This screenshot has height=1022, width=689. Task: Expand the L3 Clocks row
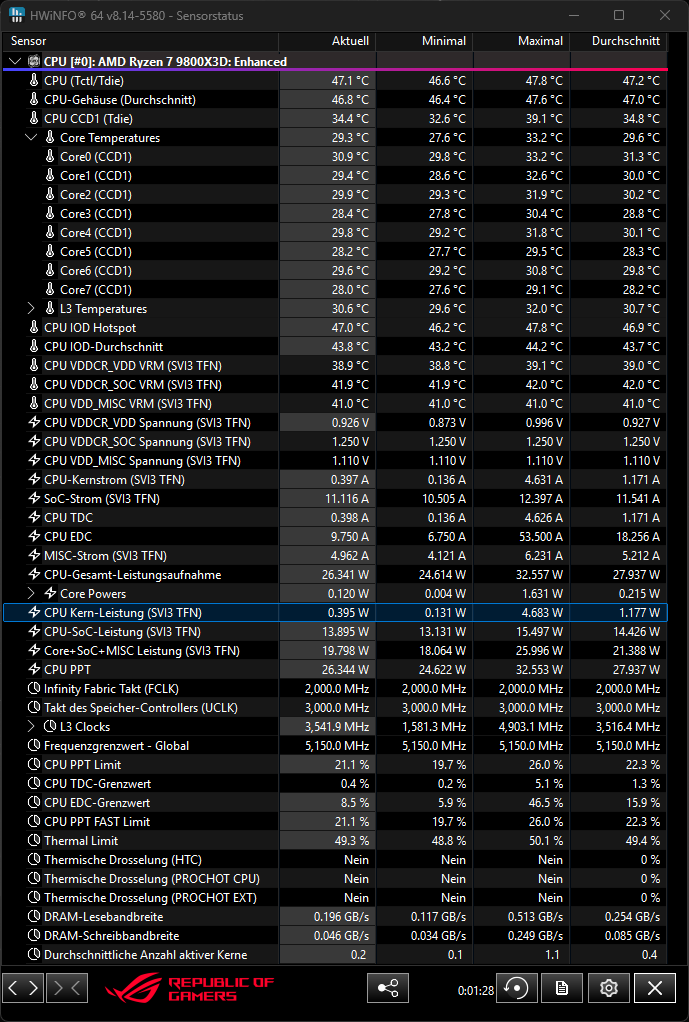tap(31, 726)
